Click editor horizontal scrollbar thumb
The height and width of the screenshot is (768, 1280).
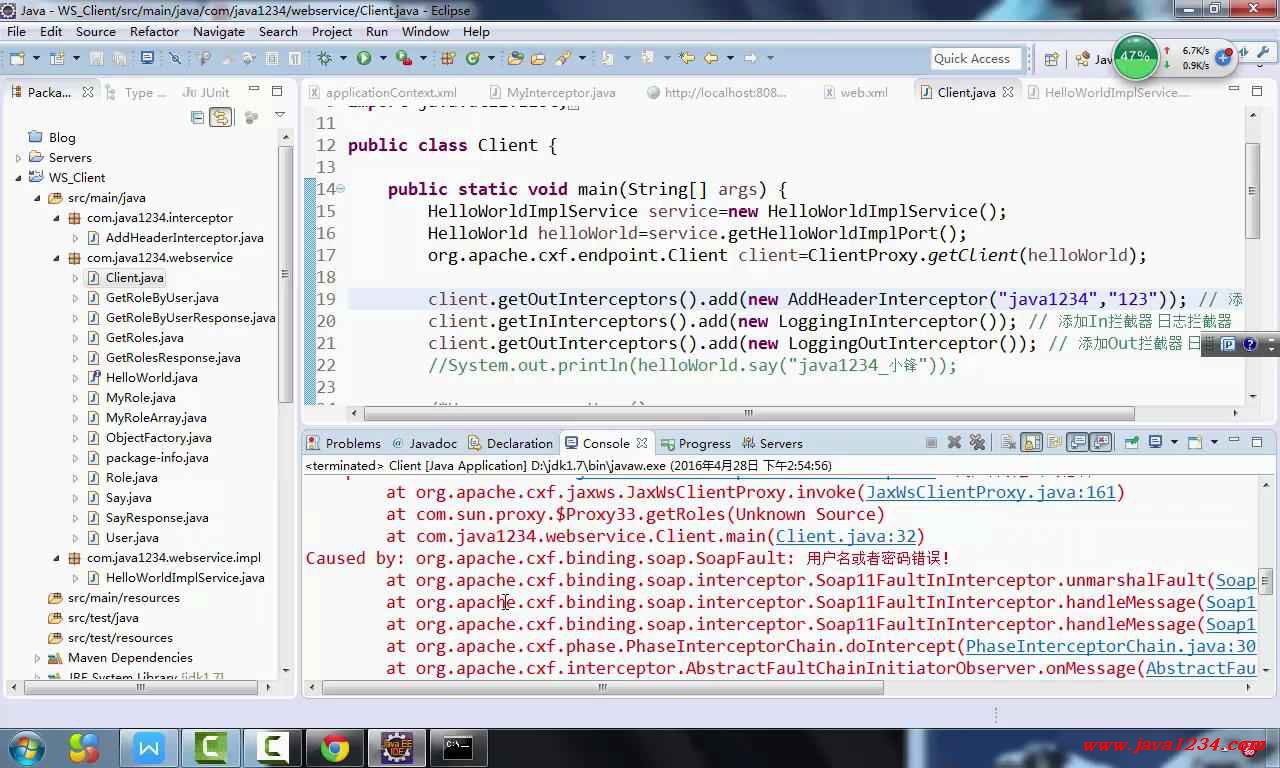click(748, 413)
